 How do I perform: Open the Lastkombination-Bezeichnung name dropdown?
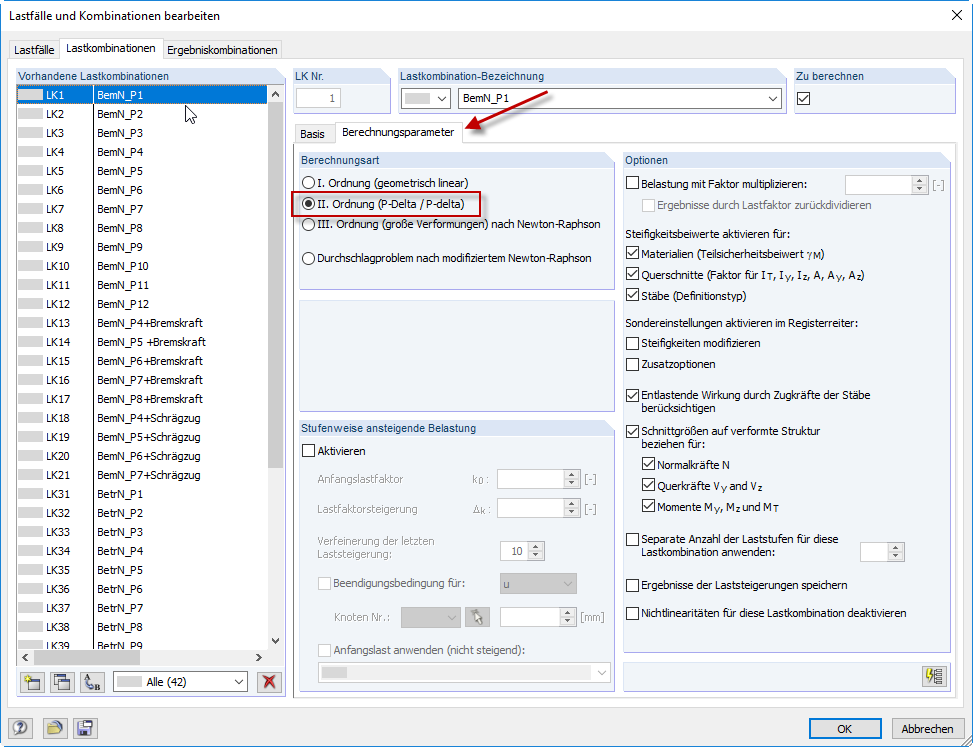773,98
